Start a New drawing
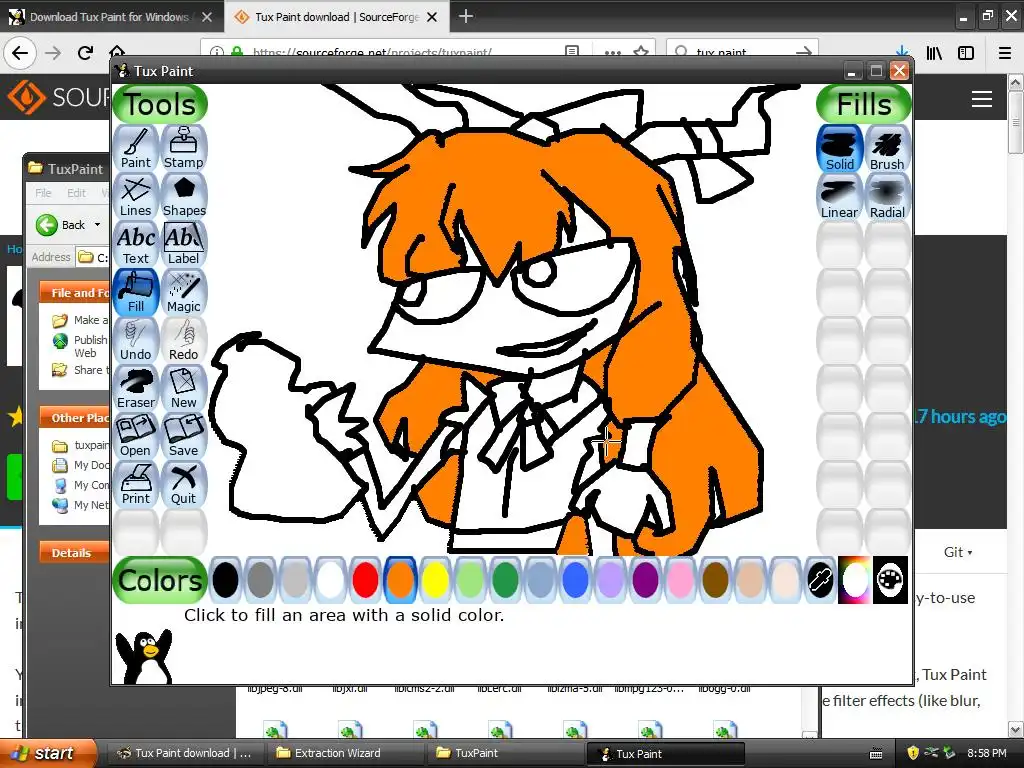 click(x=184, y=388)
